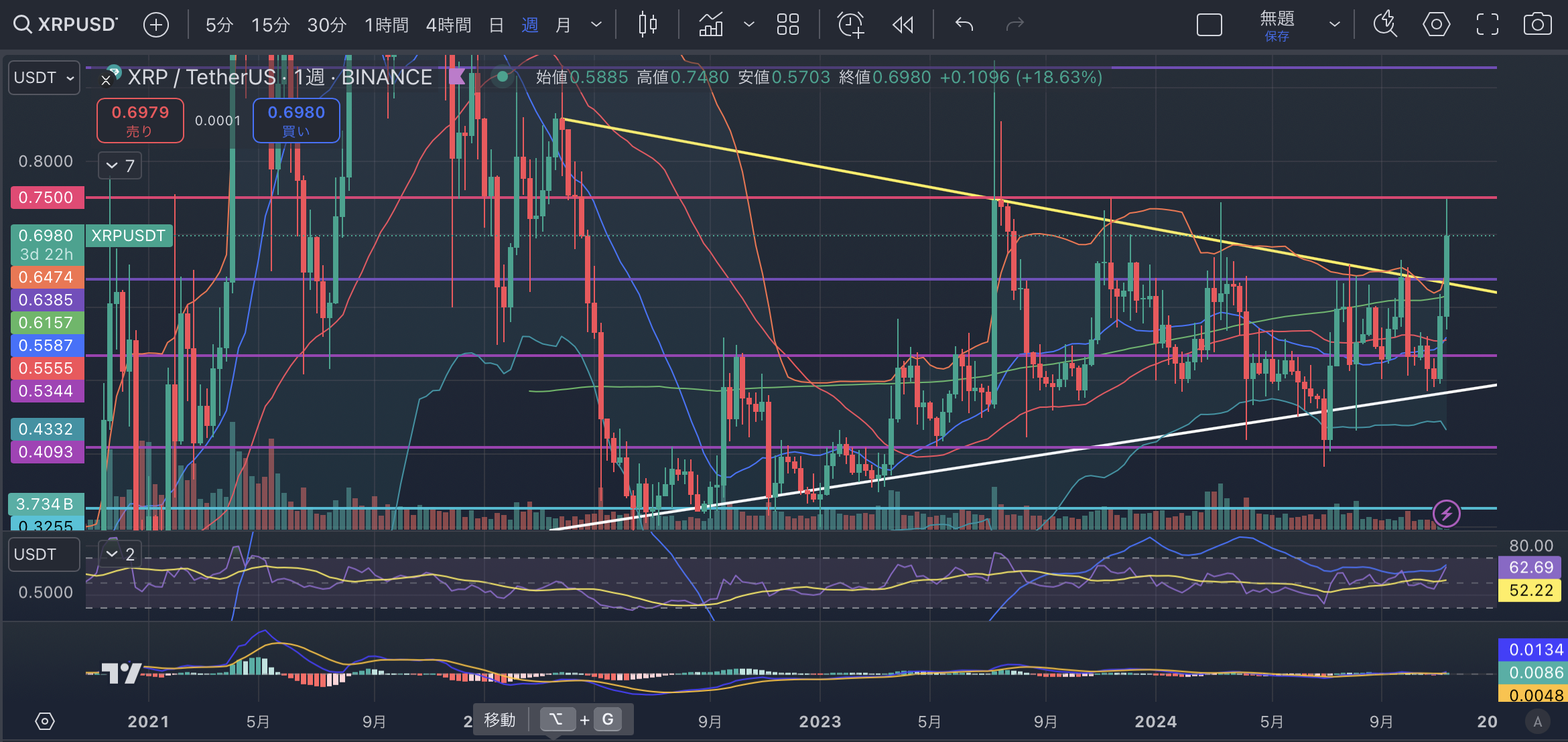Select the 0.5344 price label
1568x742 pixels.
pos(47,391)
